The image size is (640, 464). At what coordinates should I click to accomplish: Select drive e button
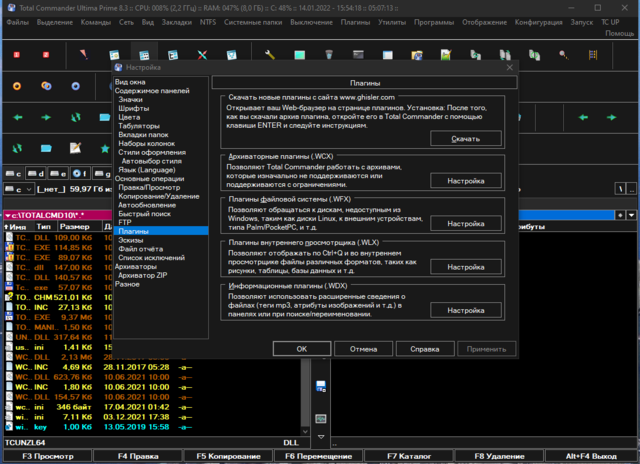pos(58,174)
